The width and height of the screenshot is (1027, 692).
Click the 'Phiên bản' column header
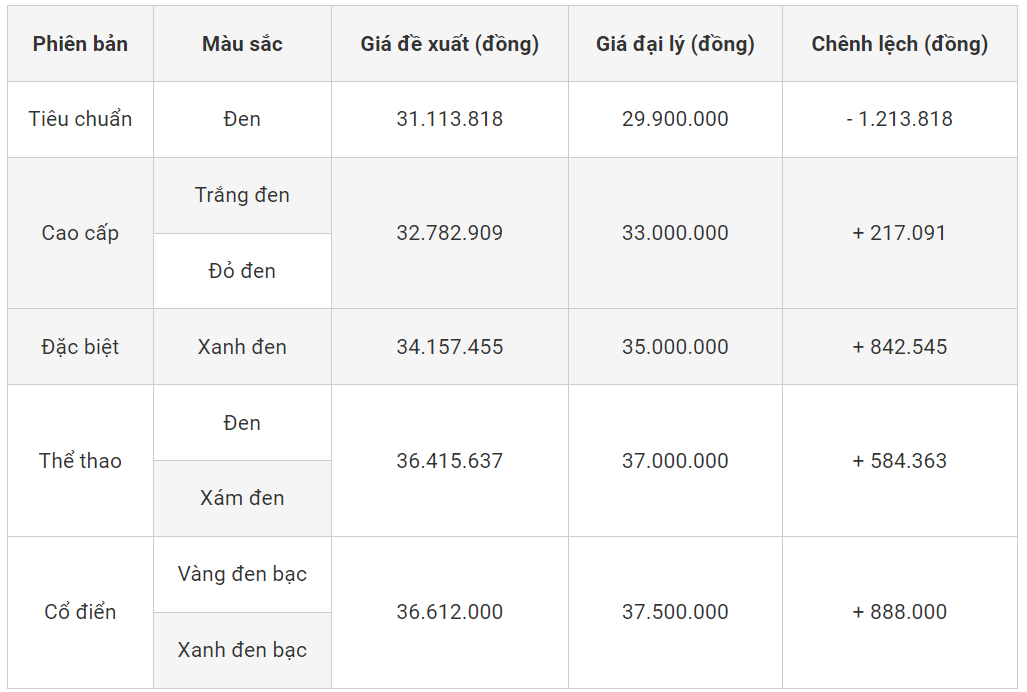coord(80,44)
